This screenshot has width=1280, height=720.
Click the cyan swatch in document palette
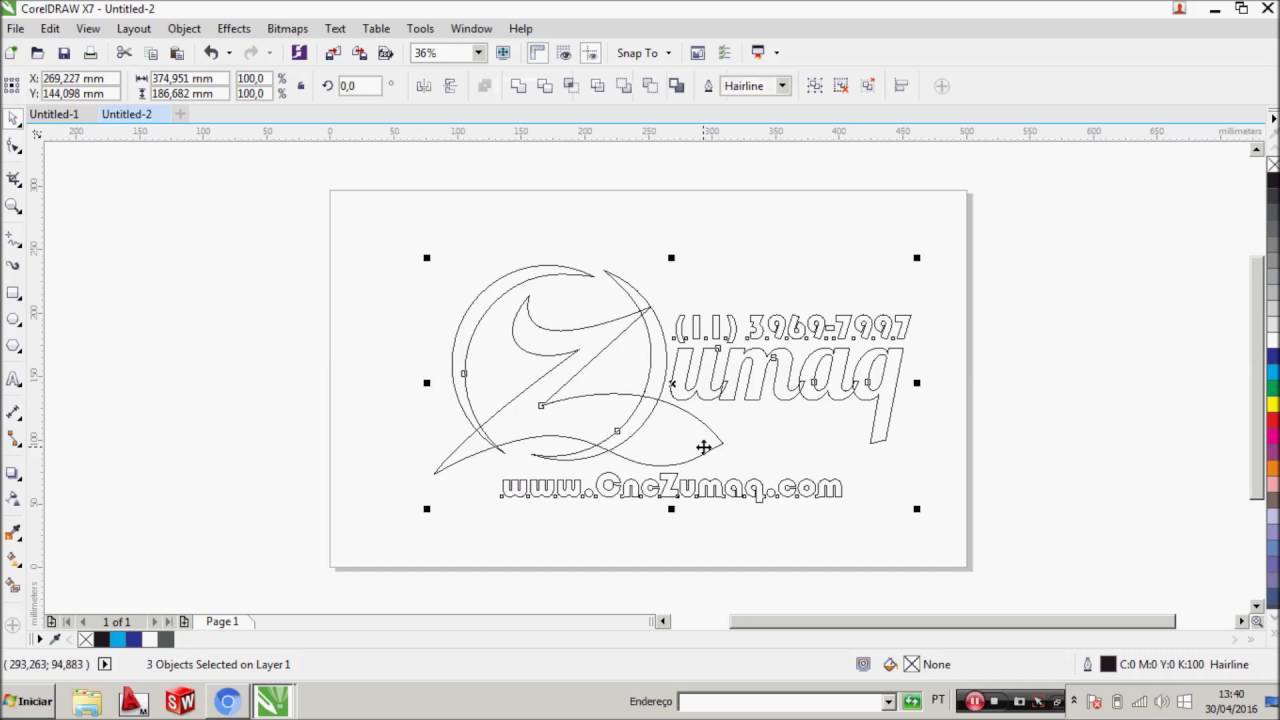(118, 639)
